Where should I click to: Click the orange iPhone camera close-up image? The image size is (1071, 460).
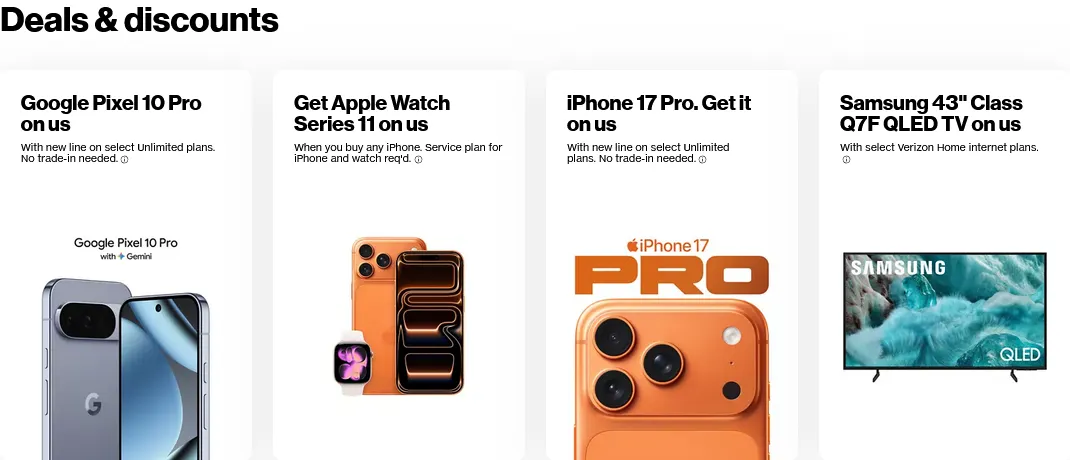(x=671, y=379)
